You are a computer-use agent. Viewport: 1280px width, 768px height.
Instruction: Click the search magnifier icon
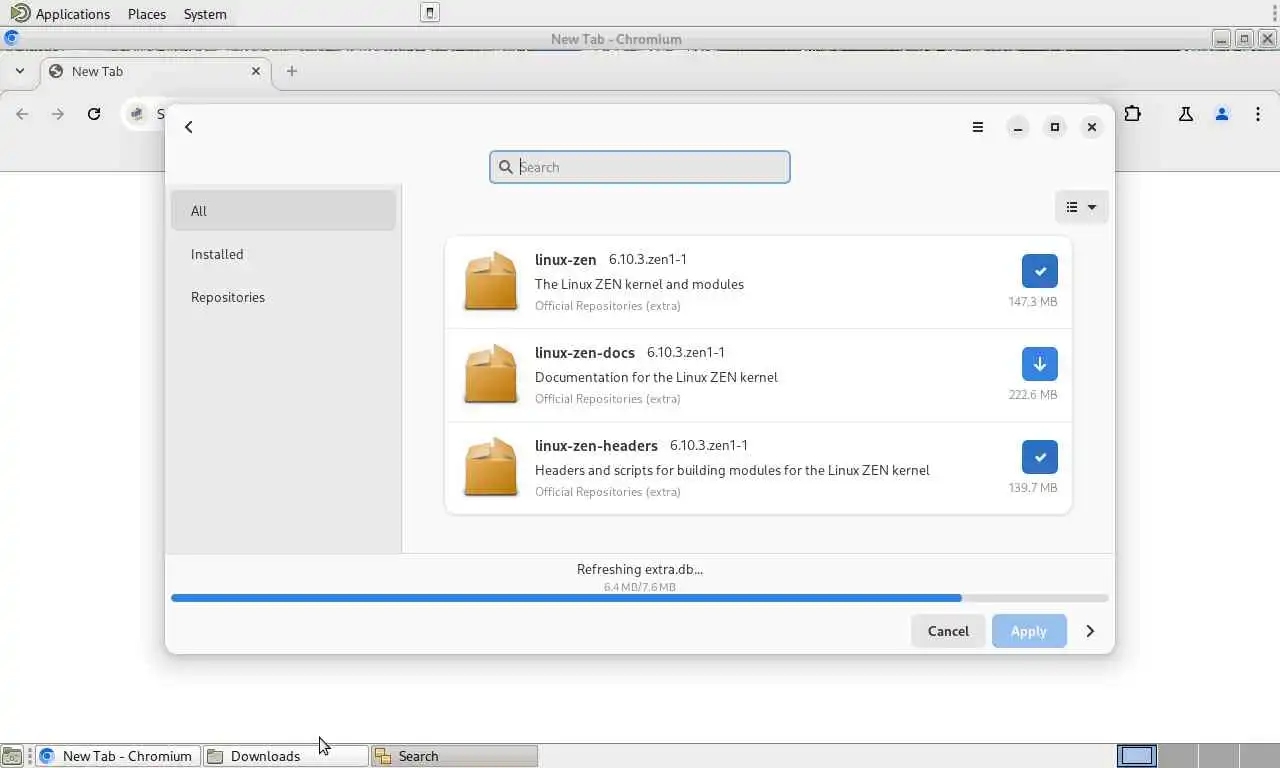coord(506,167)
